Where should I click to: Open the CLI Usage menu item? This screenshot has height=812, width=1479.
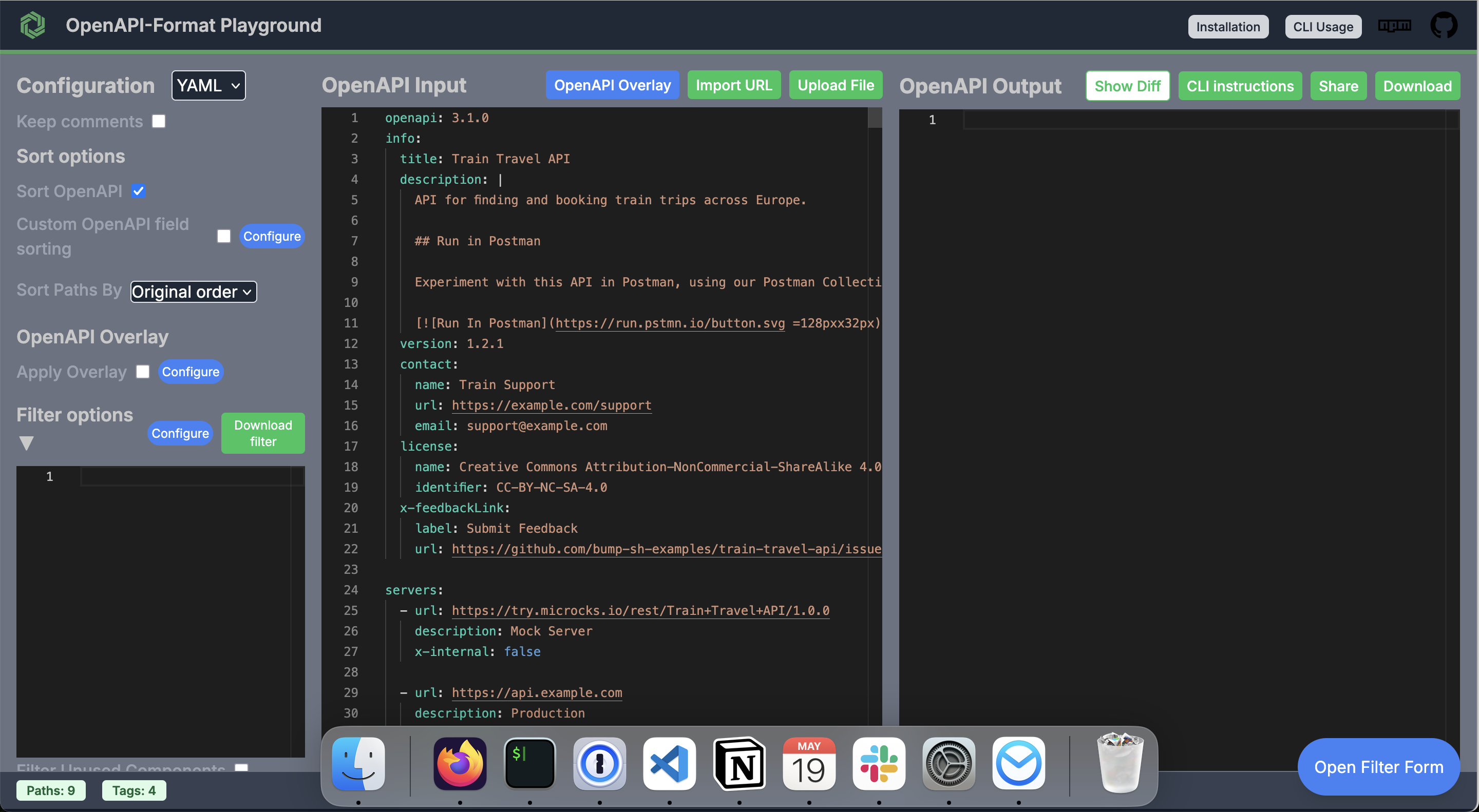tap(1323, 26)
